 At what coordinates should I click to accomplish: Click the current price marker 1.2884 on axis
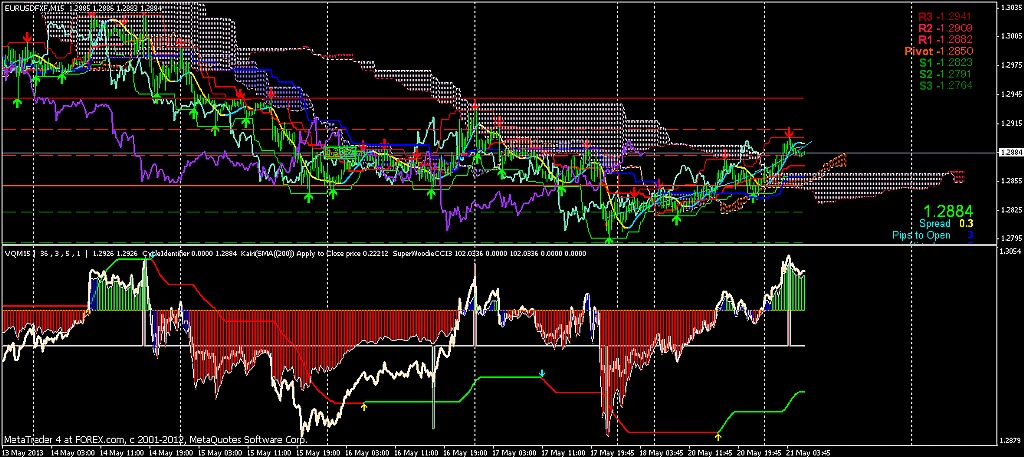(1010, 152)
